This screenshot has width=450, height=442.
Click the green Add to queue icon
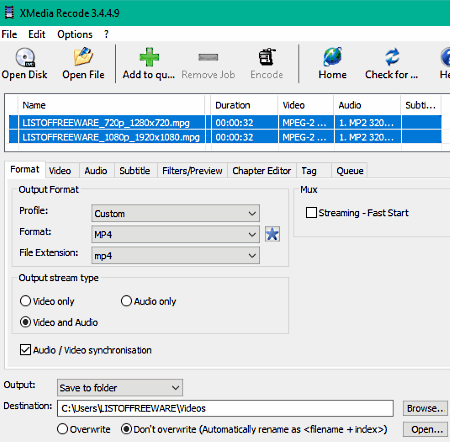tap(149, 57)
